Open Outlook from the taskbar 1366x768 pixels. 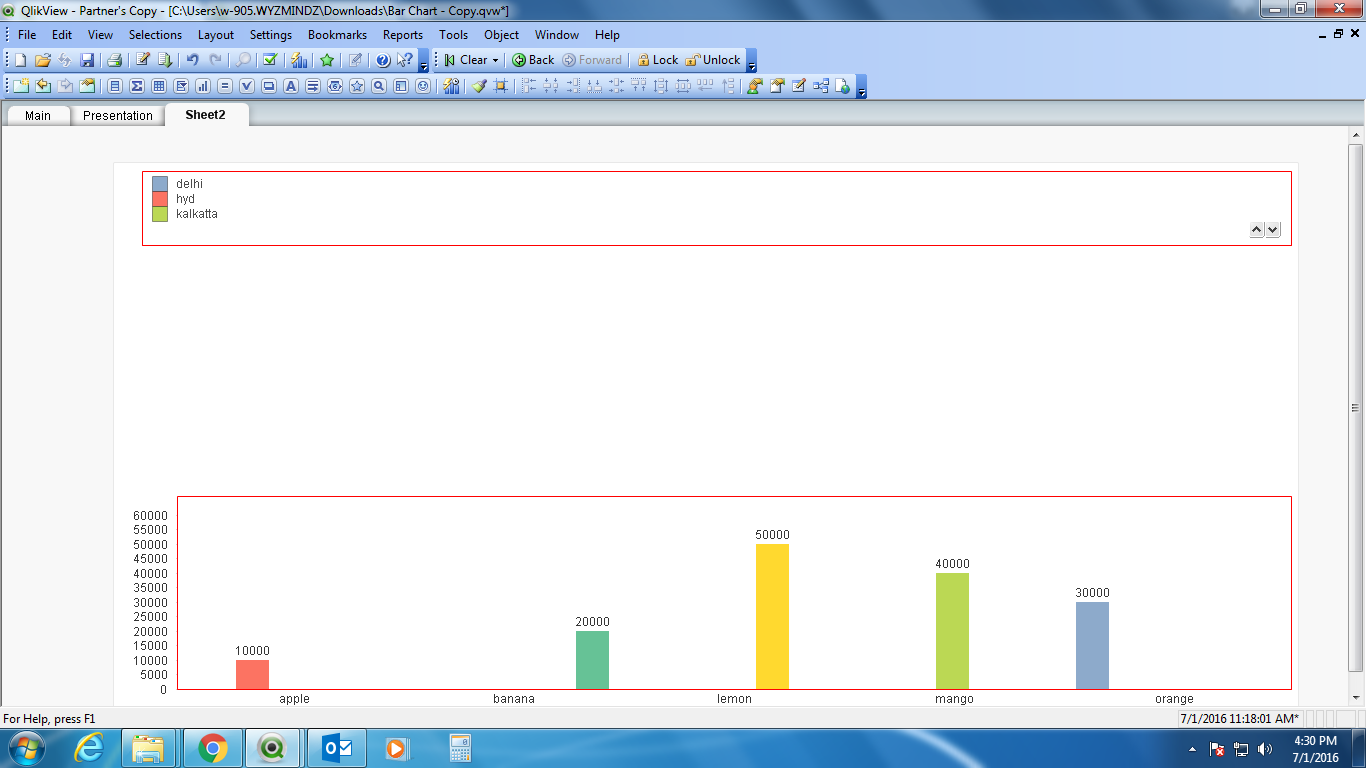(x=337, y=748)
